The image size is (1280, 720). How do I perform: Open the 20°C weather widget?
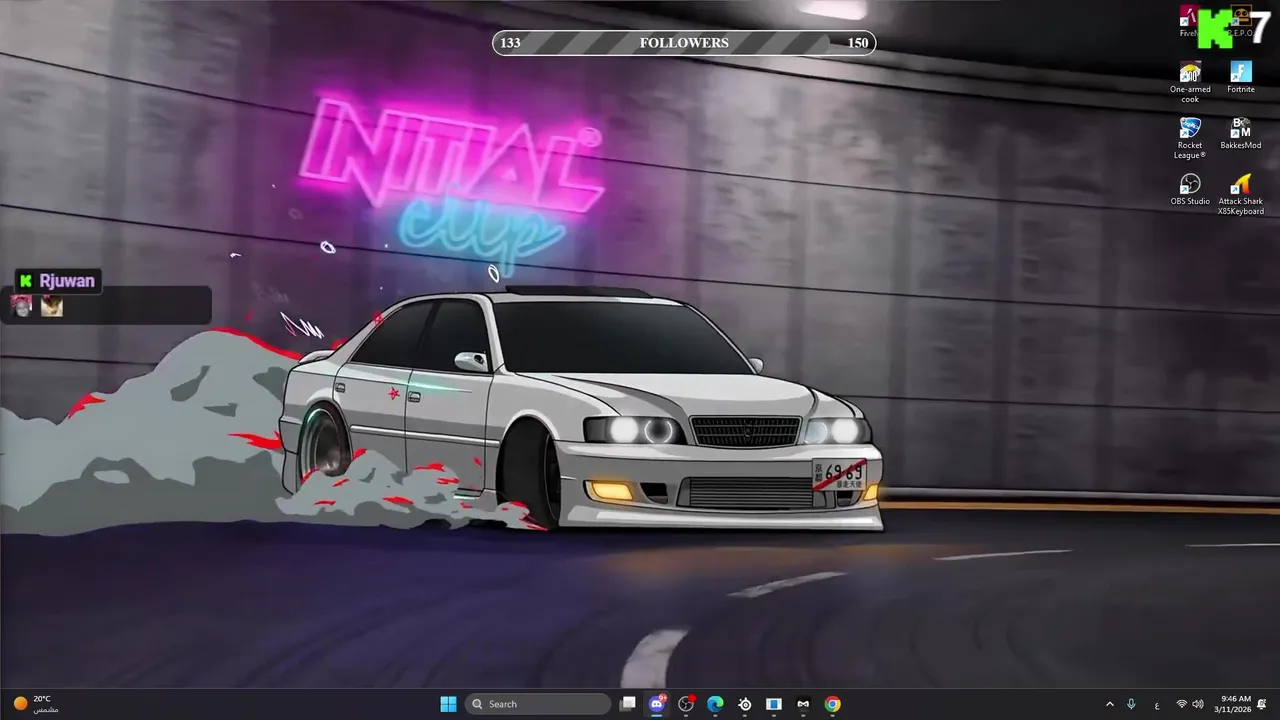click(x=35, y=704)
